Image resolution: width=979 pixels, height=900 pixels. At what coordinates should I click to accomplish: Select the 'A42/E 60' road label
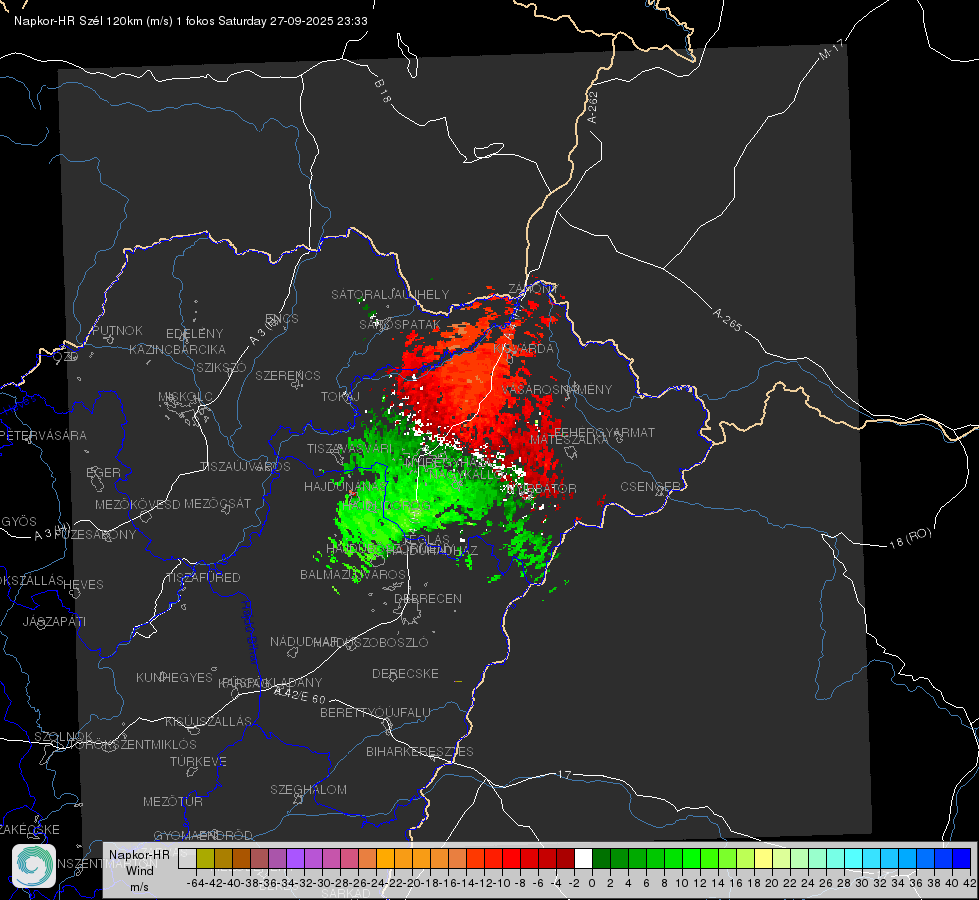point(300,694)
